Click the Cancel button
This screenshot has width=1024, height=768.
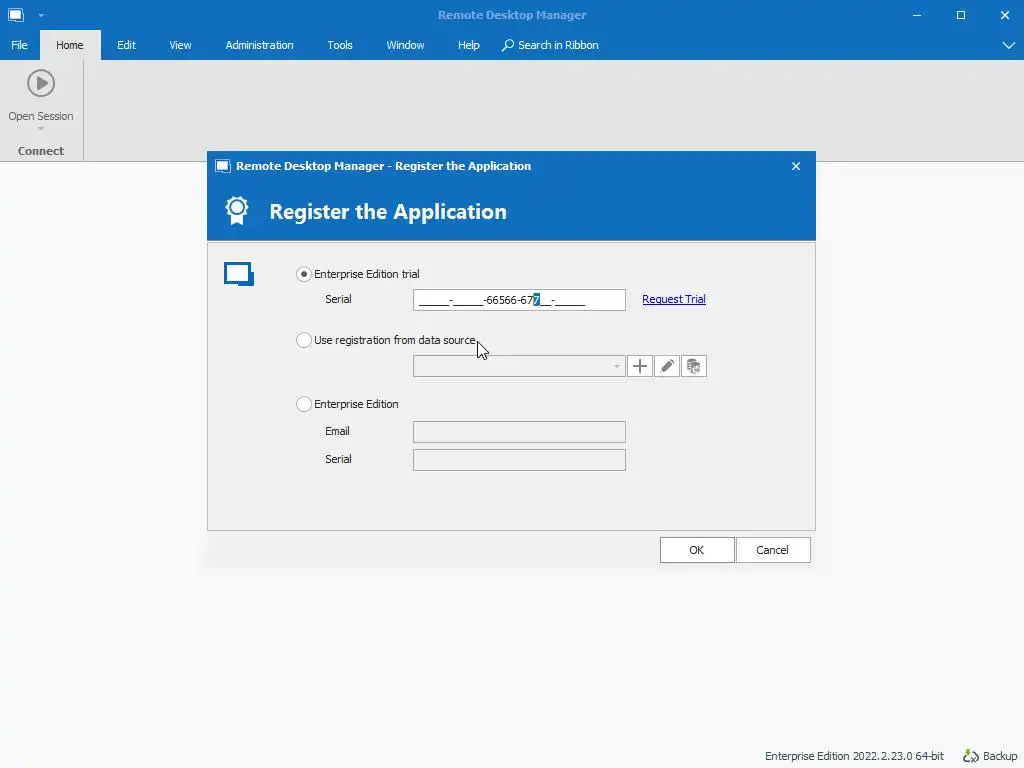pyautogui.click(x=773, y=550)
